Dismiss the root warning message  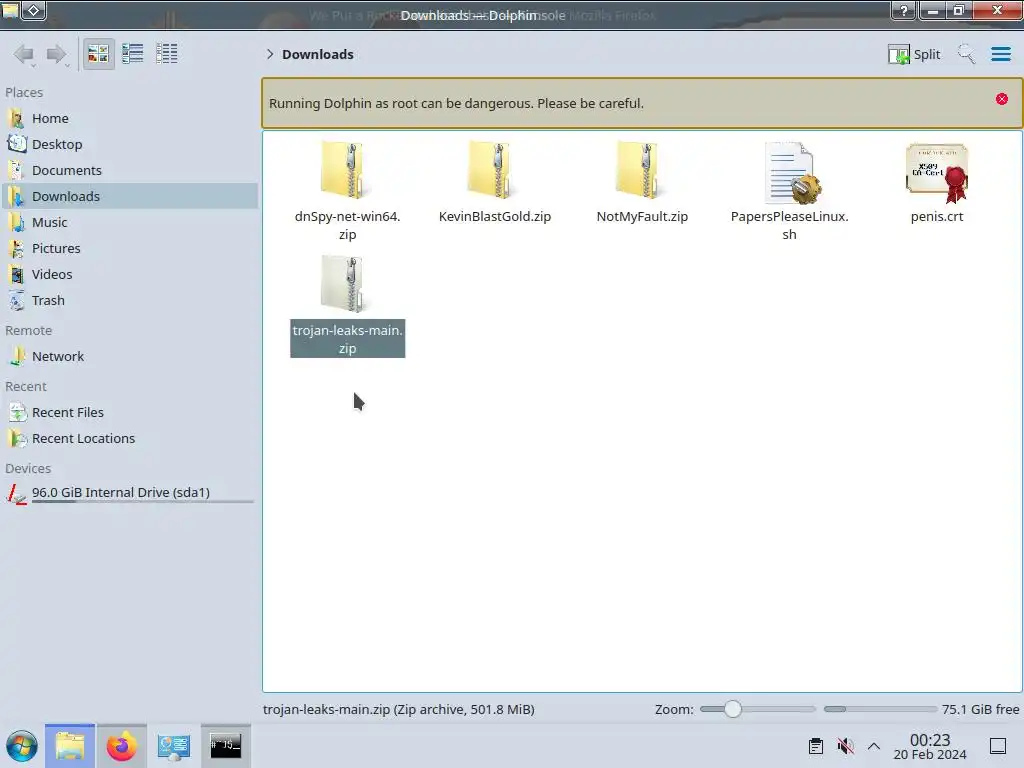[1002, 99]
